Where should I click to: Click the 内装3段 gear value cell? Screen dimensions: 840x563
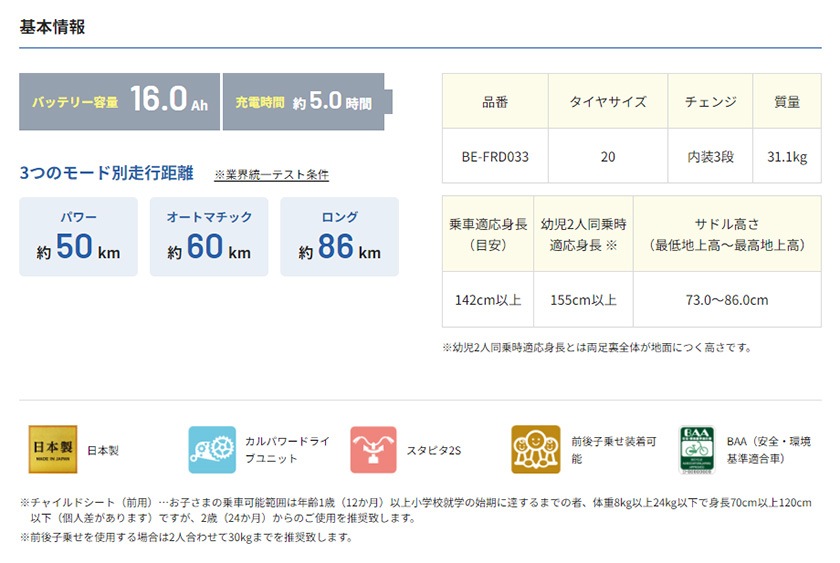710,157
